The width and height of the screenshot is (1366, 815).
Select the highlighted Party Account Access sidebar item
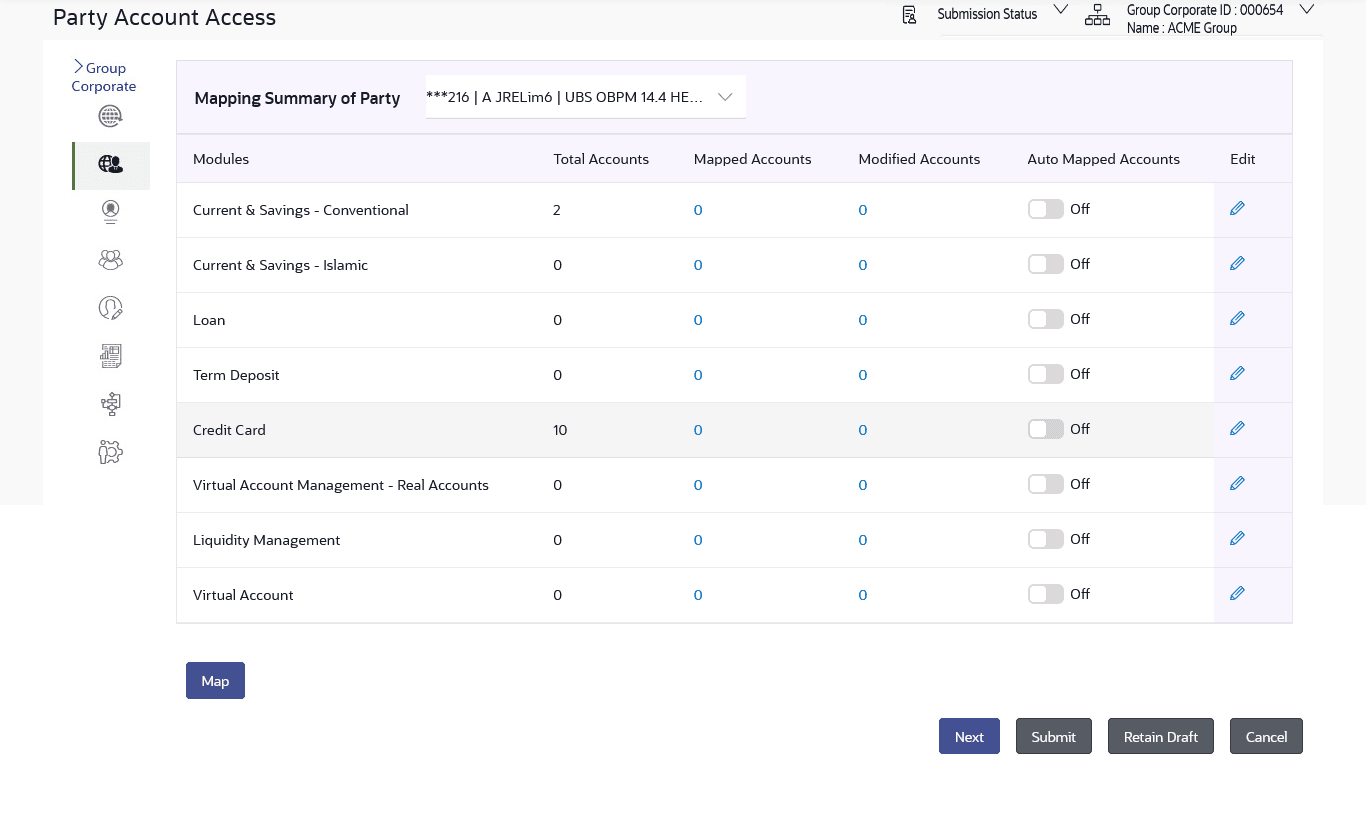coord(110,165)
